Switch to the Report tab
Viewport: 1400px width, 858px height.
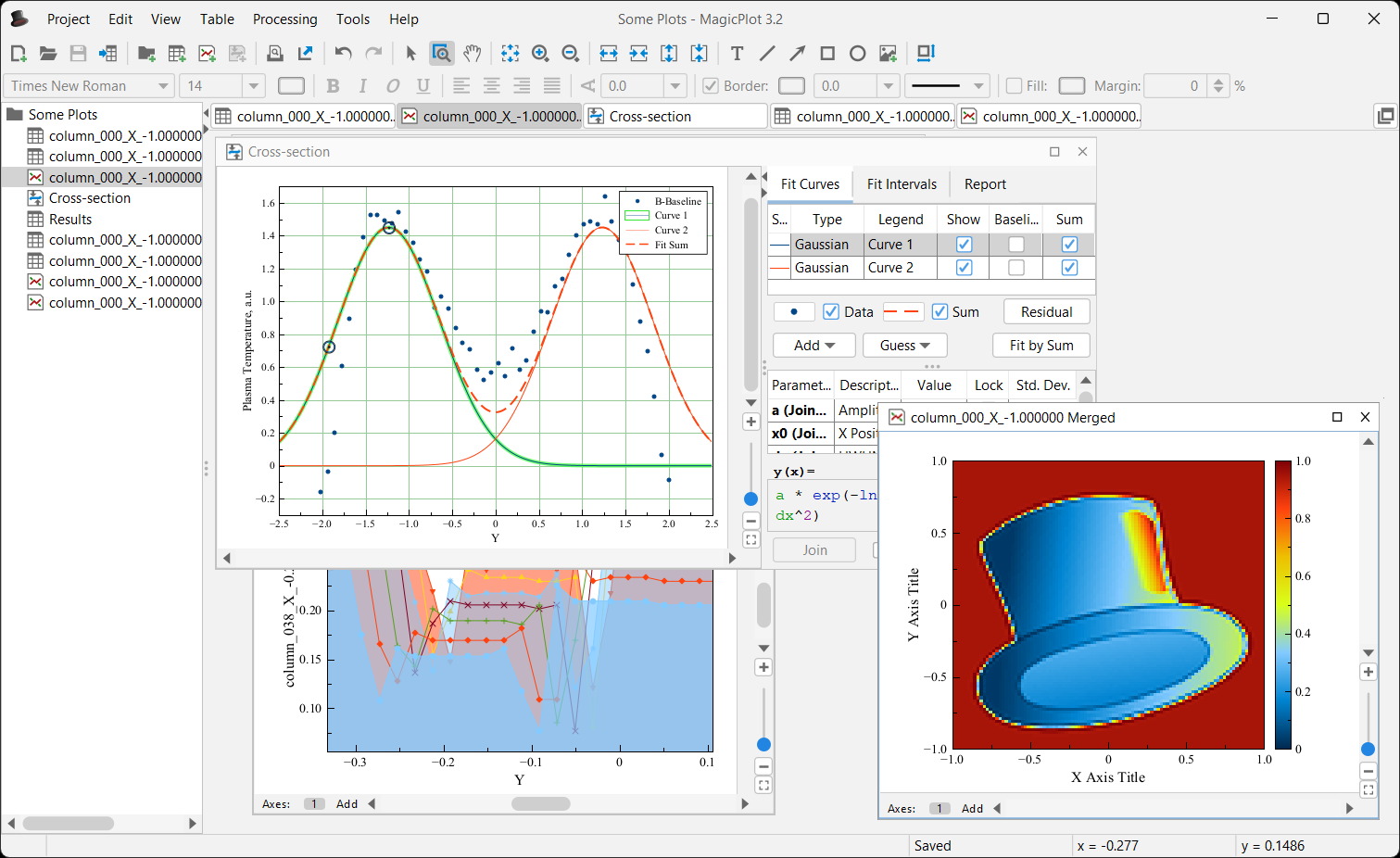[x=985, y=184]
